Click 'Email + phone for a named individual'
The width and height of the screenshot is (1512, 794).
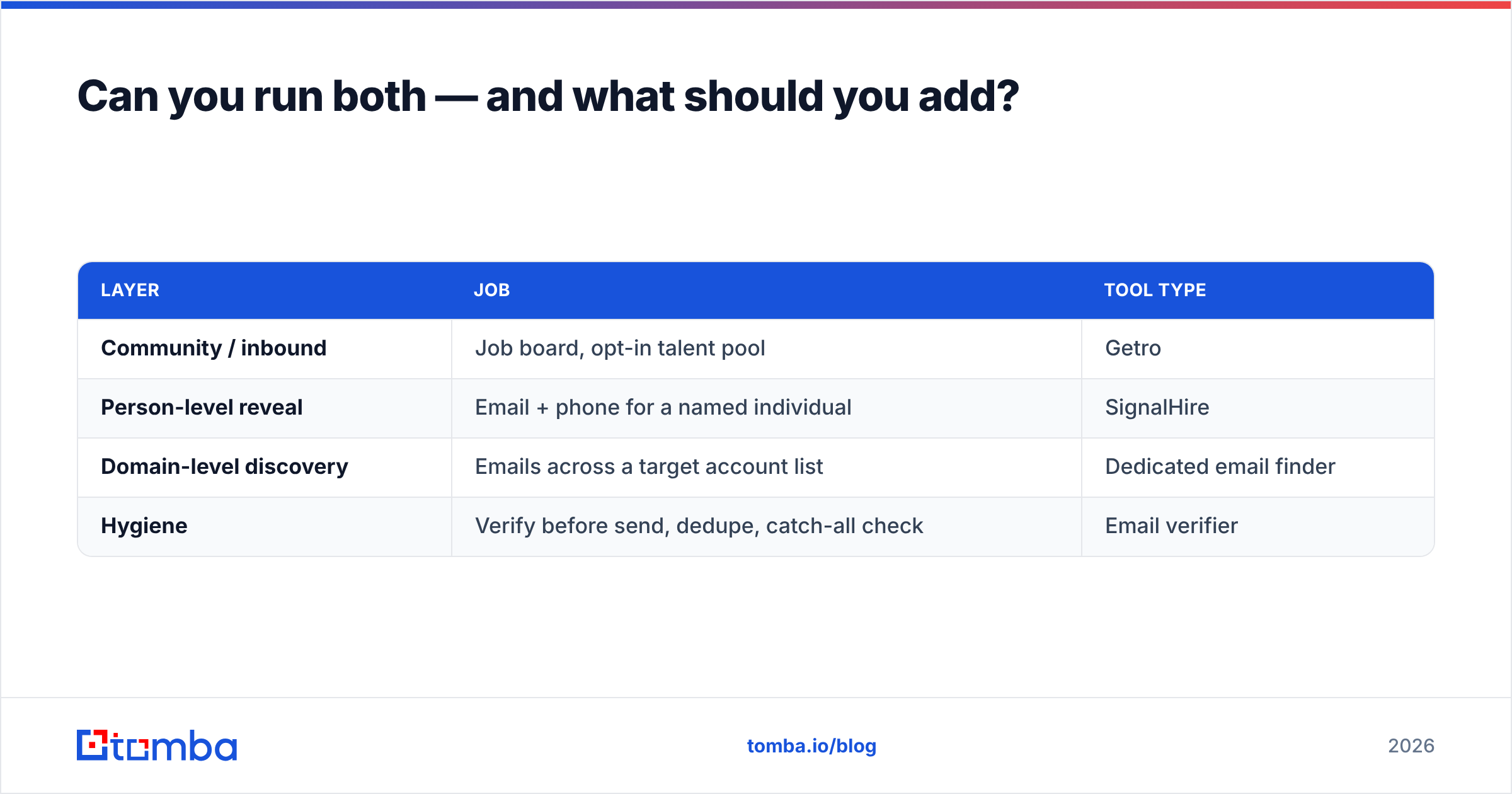pos(663,408)
